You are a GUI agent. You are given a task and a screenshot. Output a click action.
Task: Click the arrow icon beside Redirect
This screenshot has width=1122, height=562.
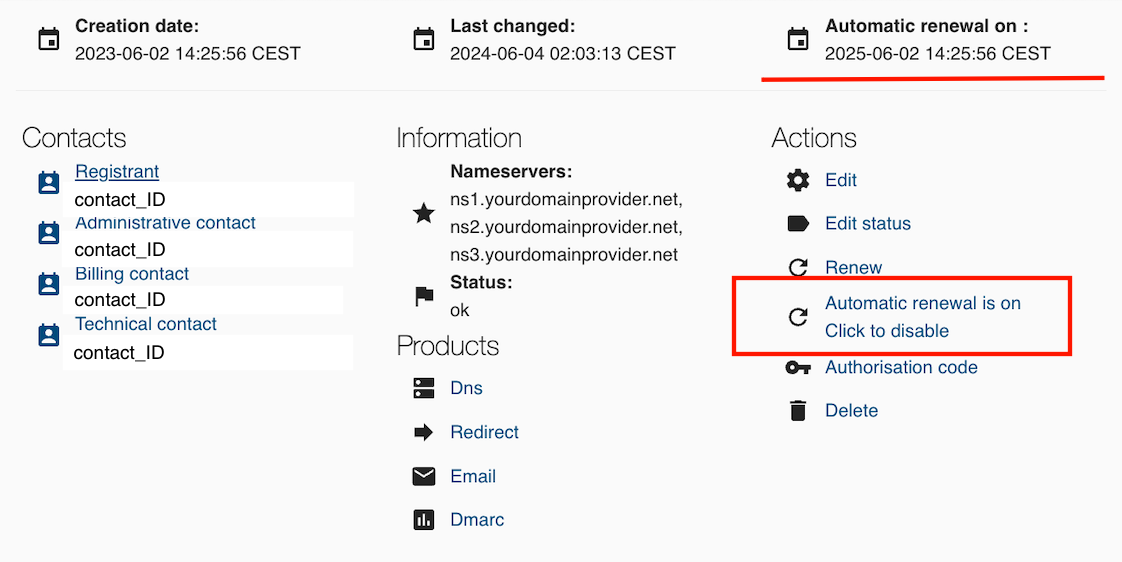(424, 432)
